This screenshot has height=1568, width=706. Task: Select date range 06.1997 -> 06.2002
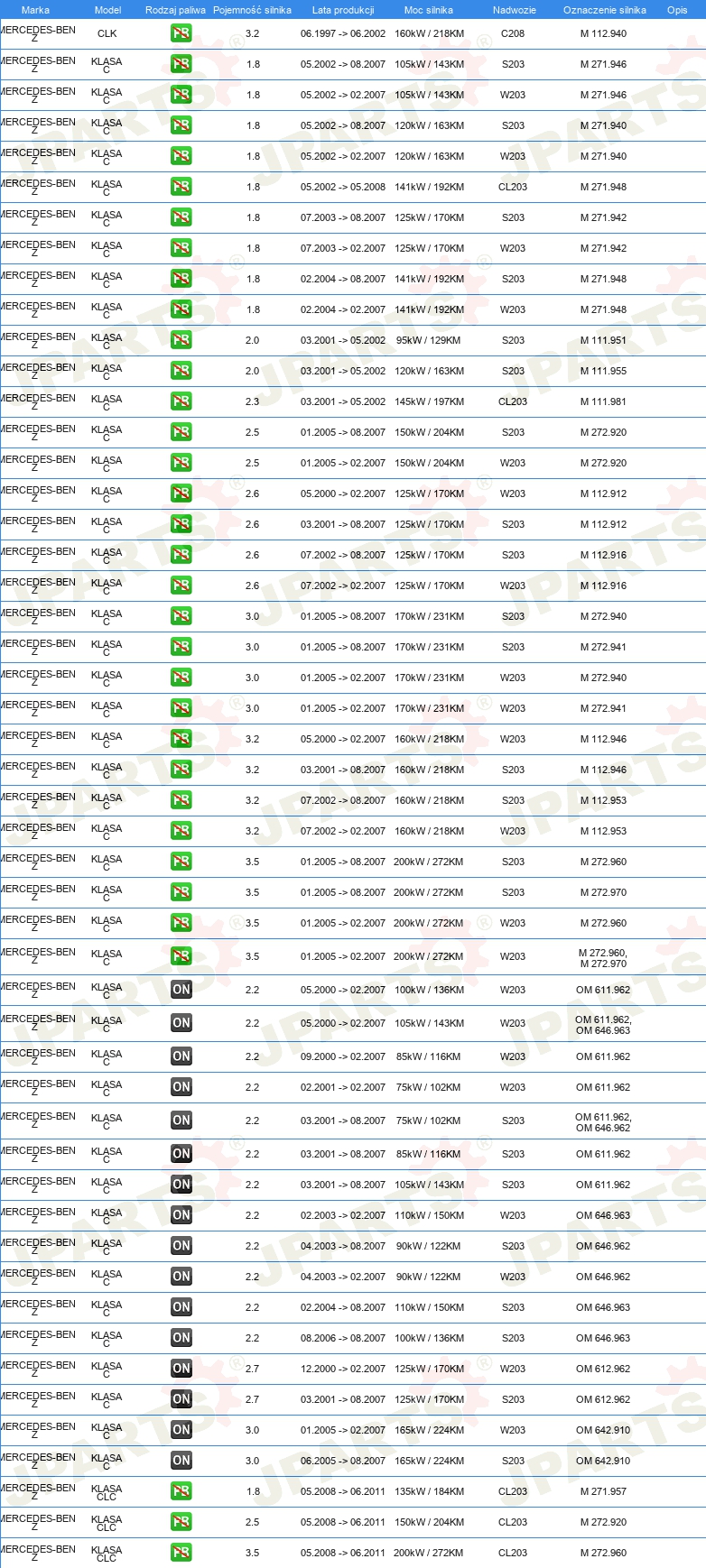click(x=343, y=33)
